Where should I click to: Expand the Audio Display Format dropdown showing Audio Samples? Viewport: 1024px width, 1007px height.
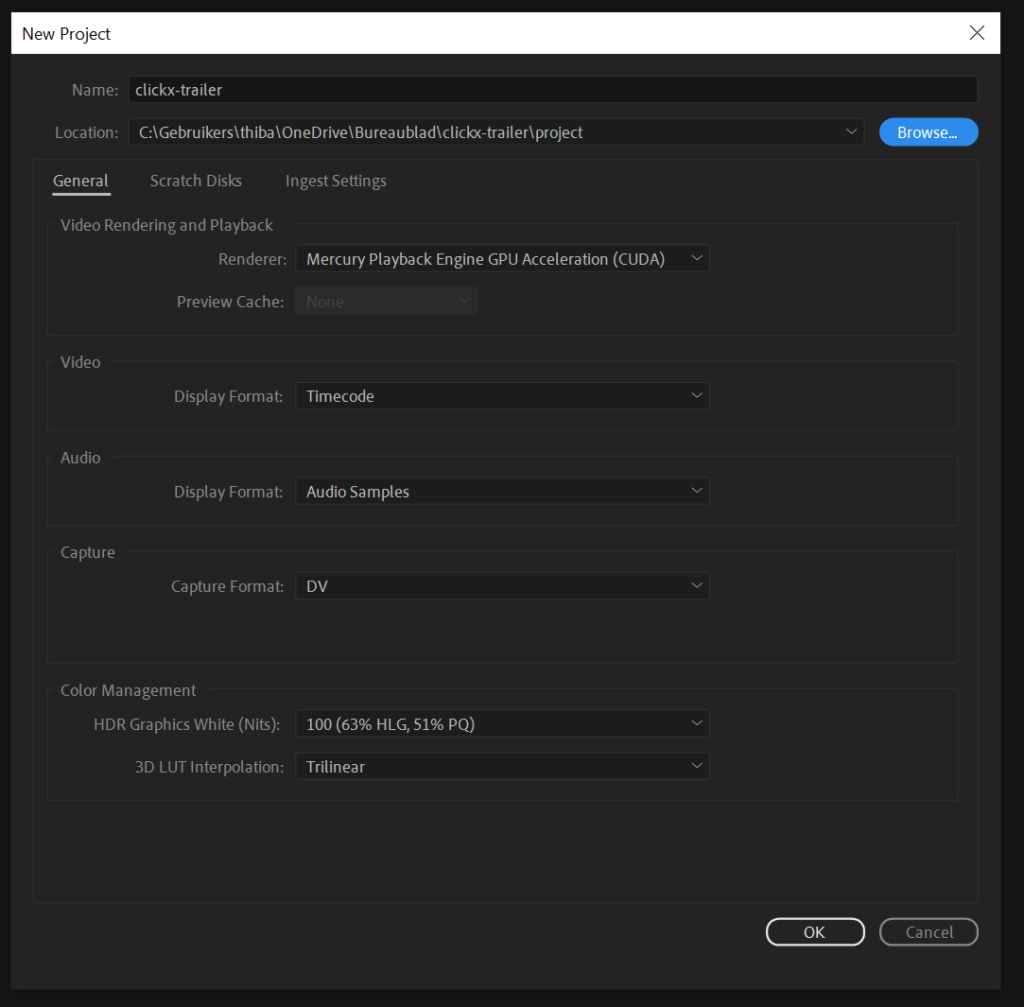coord(502,491)
